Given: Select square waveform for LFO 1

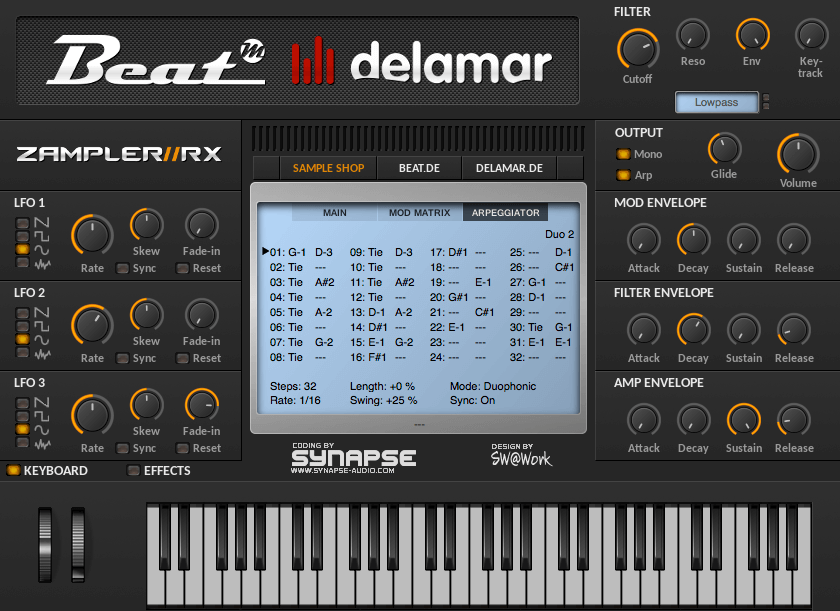Looking at the screenshot, I should (x=22, y=236).
